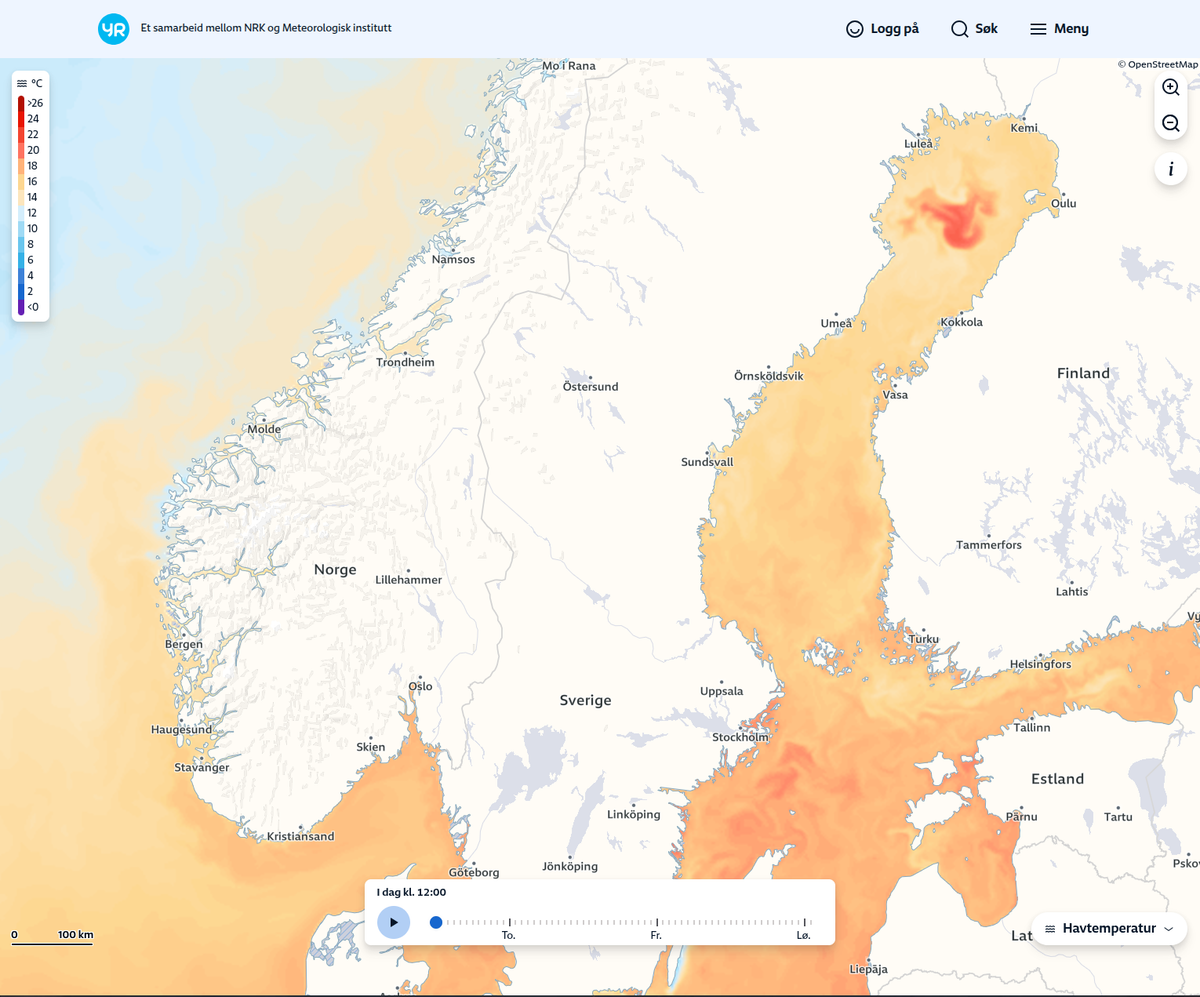Click the timeline slider handle
Viewport: 1200px width, 997px height.
436,922
